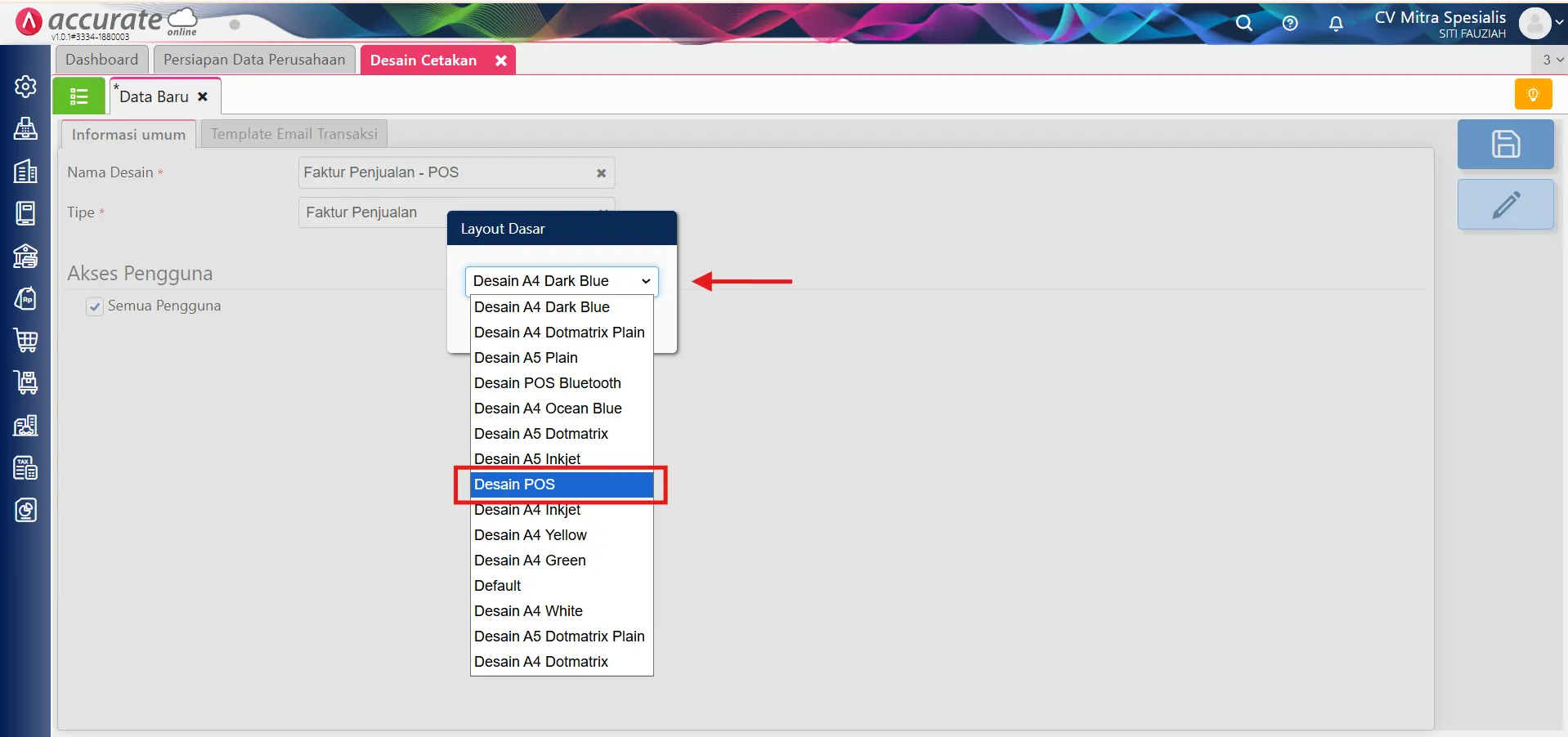Pick Desain POS Bluetooth layout

pos(548,383)
